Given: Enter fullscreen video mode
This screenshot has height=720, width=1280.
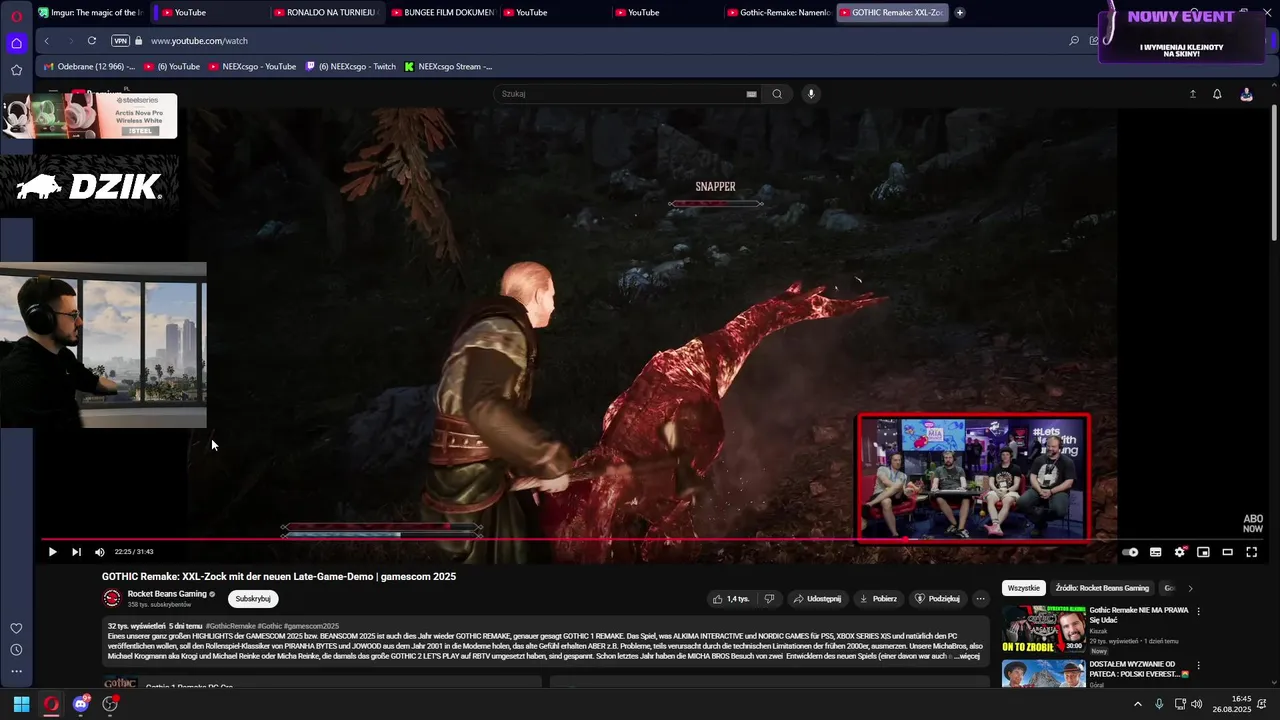Looking at the screenshot, I should (x=1251, y=552).
